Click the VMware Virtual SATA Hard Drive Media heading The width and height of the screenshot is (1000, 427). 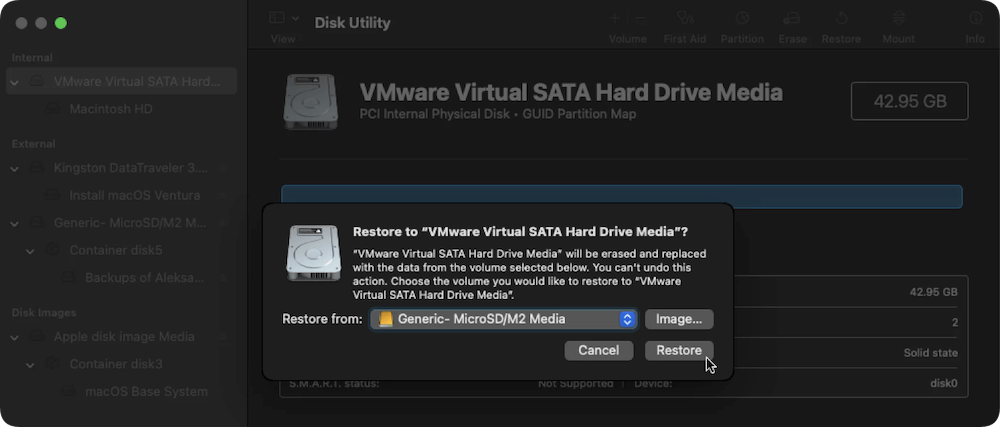(x=571, y=92)
